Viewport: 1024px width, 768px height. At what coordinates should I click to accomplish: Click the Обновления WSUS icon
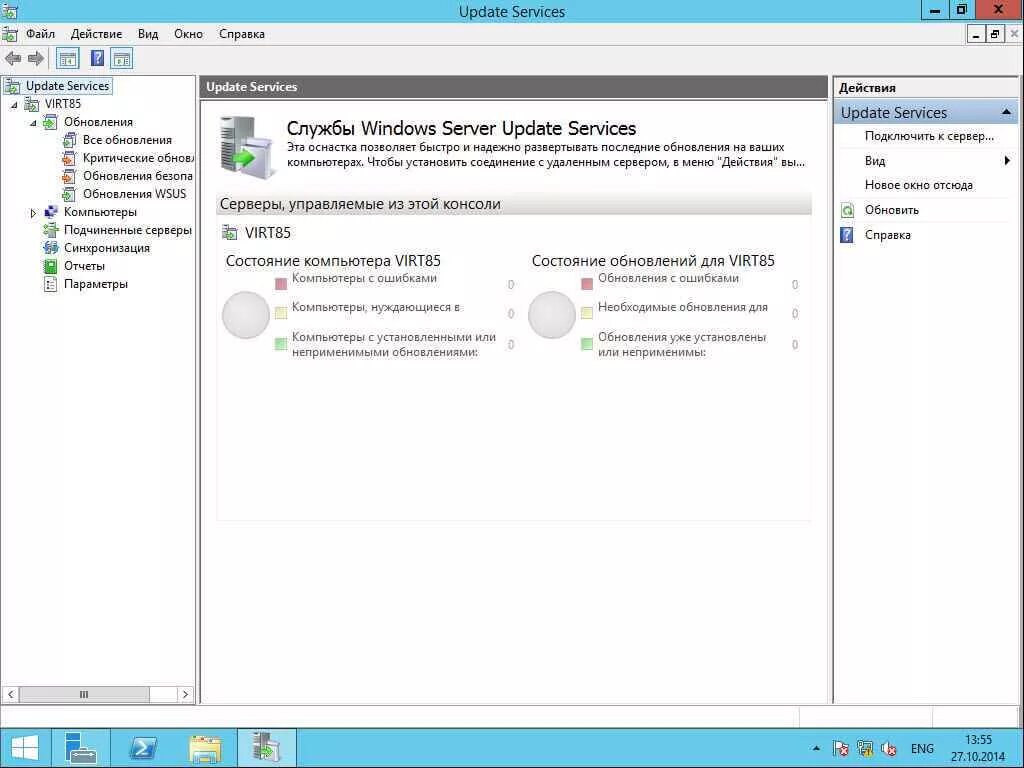(69, 194)
